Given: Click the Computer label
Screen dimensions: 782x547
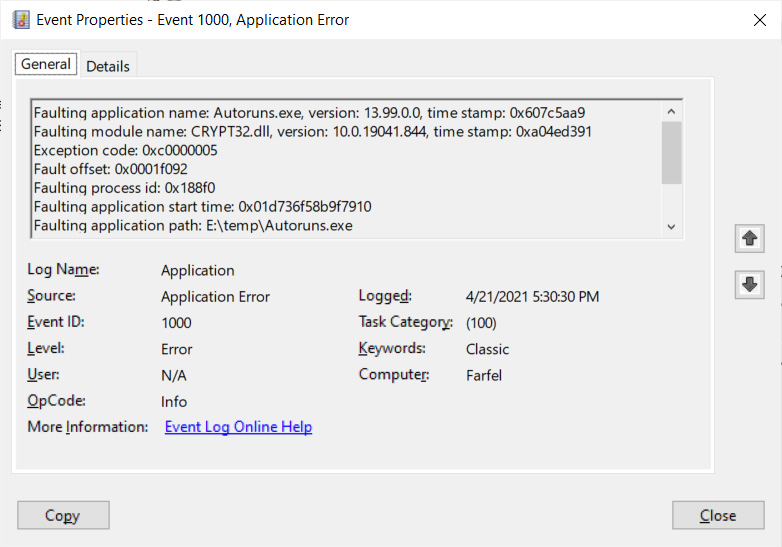Looking at the screenshot, I should [x=394, y=374].
